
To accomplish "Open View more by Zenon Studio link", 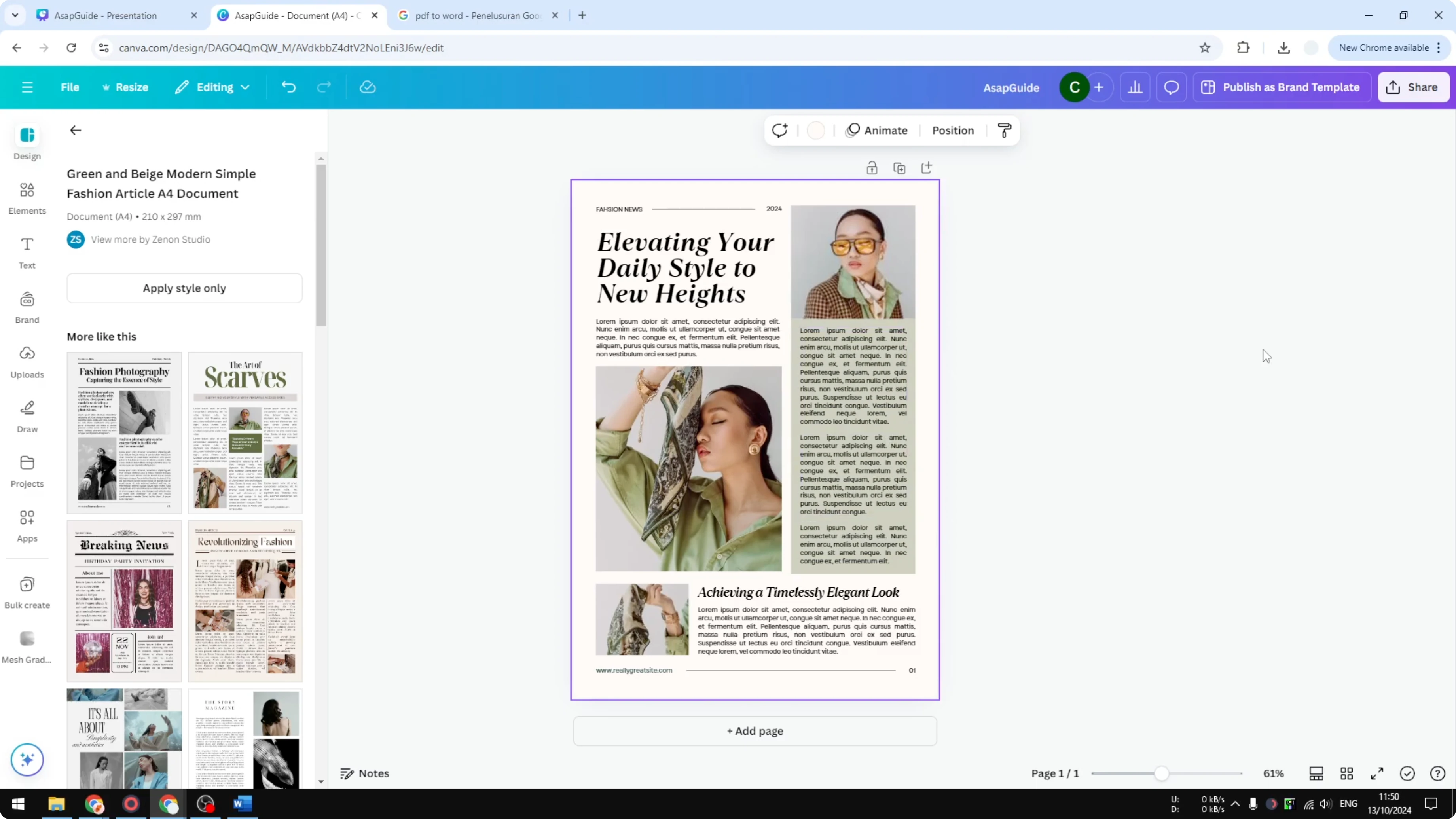I will pos(151,239).
